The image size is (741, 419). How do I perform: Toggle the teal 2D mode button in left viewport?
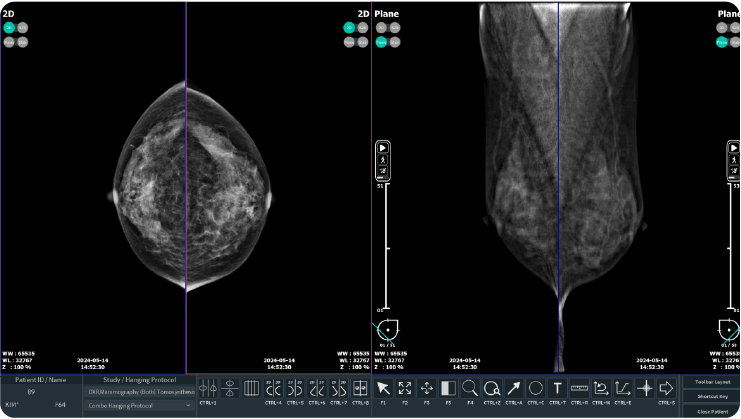click(9, 28)
